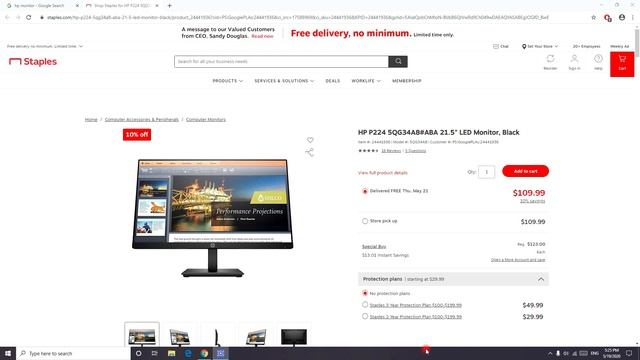Click Read now link in banner
The width and height of the screenshot is (640, 360).
point(262,36)
